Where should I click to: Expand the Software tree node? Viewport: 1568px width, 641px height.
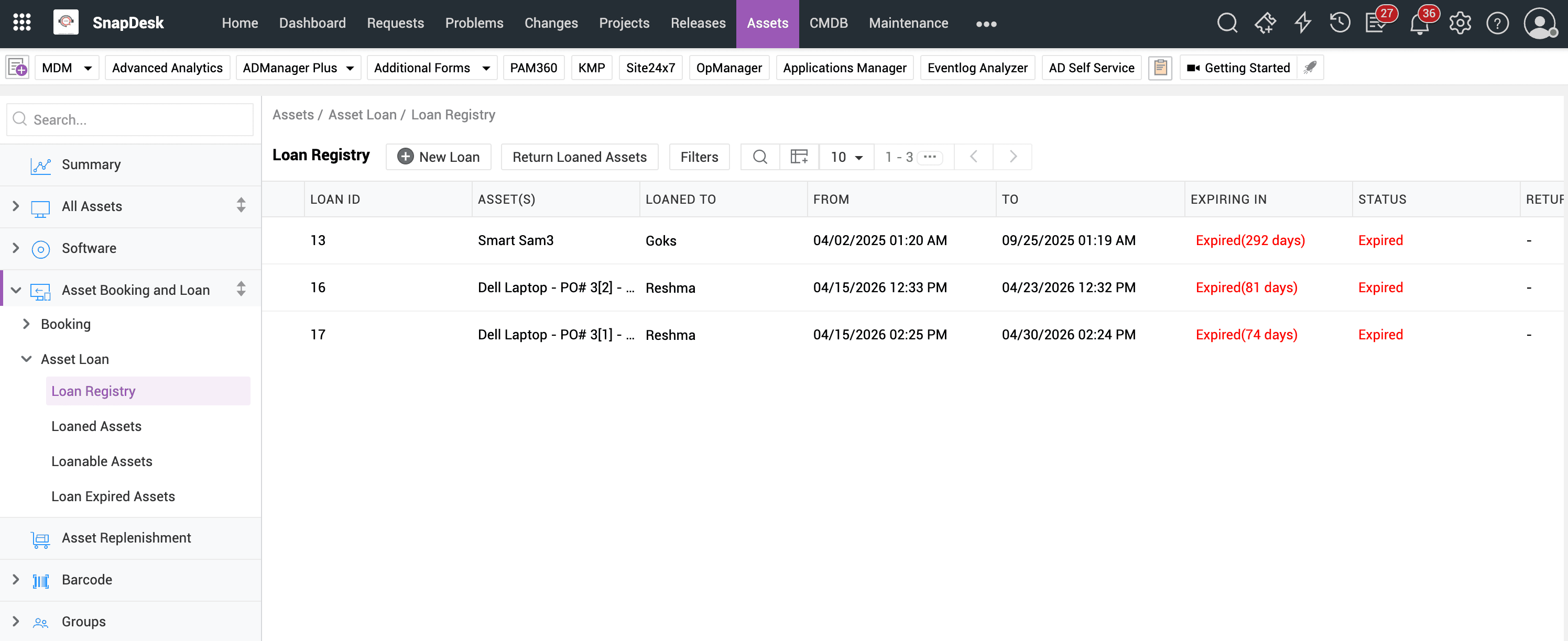click(16, 248)
